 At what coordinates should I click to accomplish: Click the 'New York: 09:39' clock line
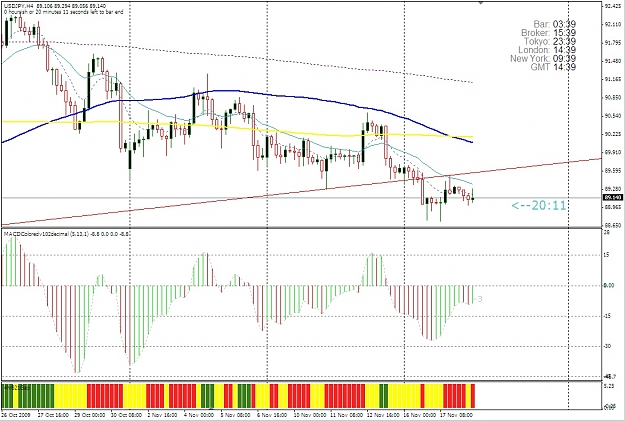point(543,59)
